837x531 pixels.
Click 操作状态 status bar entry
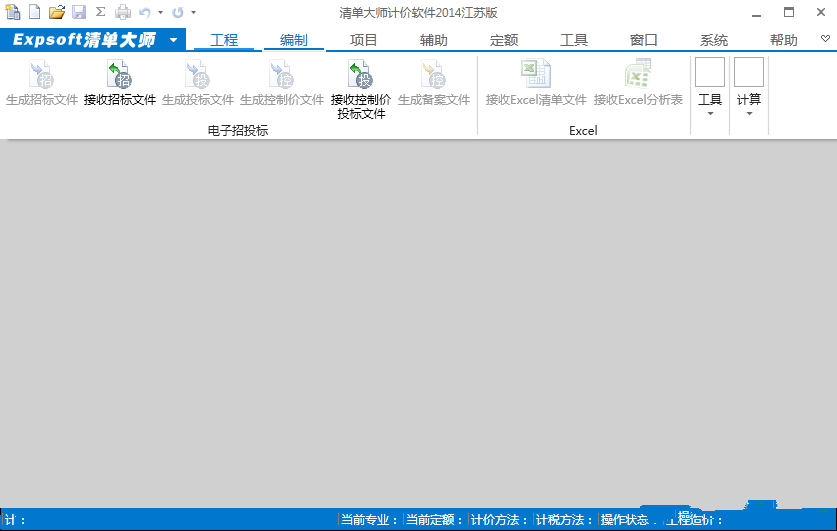coord(628,520)
